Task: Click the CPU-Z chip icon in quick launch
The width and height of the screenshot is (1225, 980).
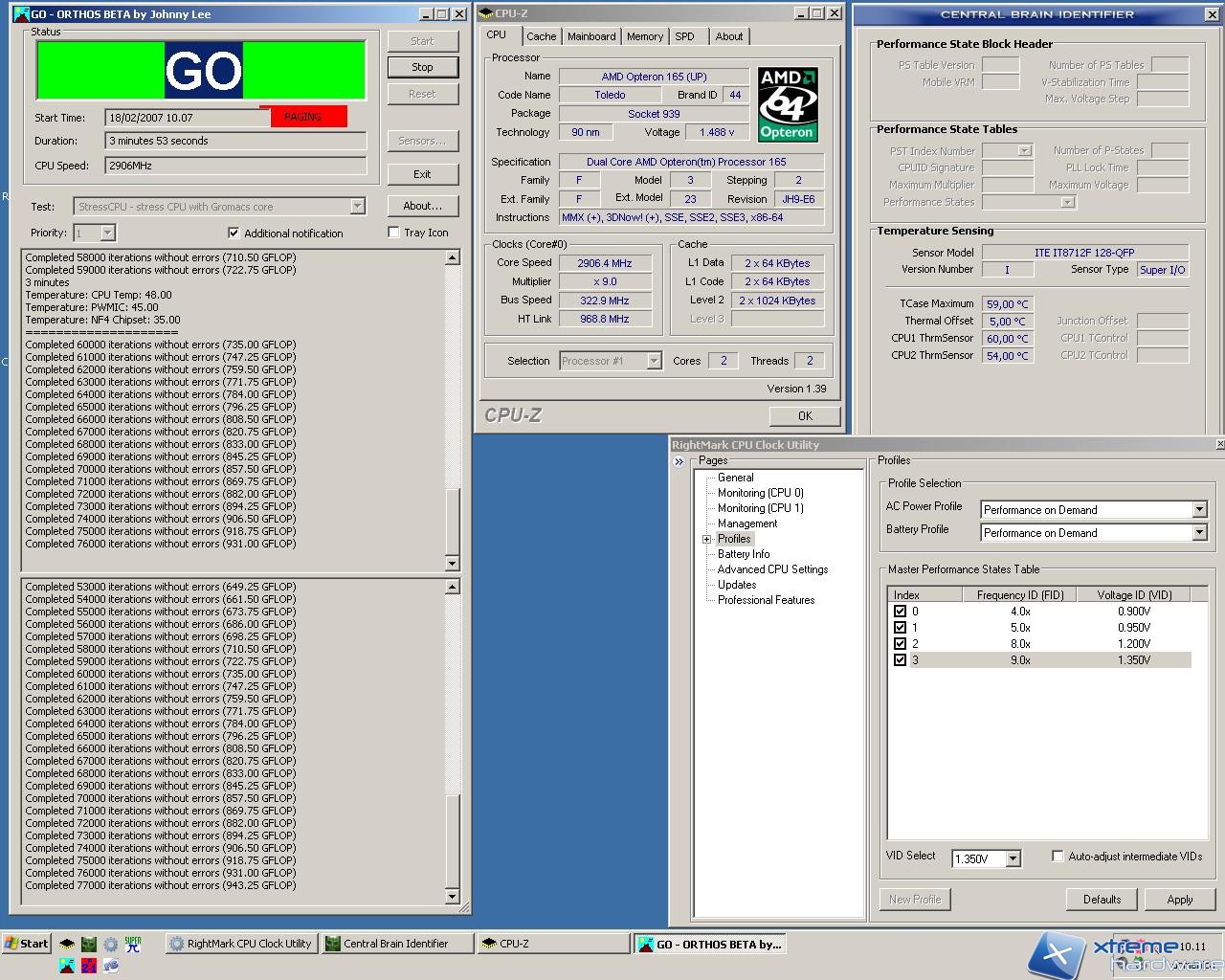Action: pyautogui.click(x=67, y=945)
